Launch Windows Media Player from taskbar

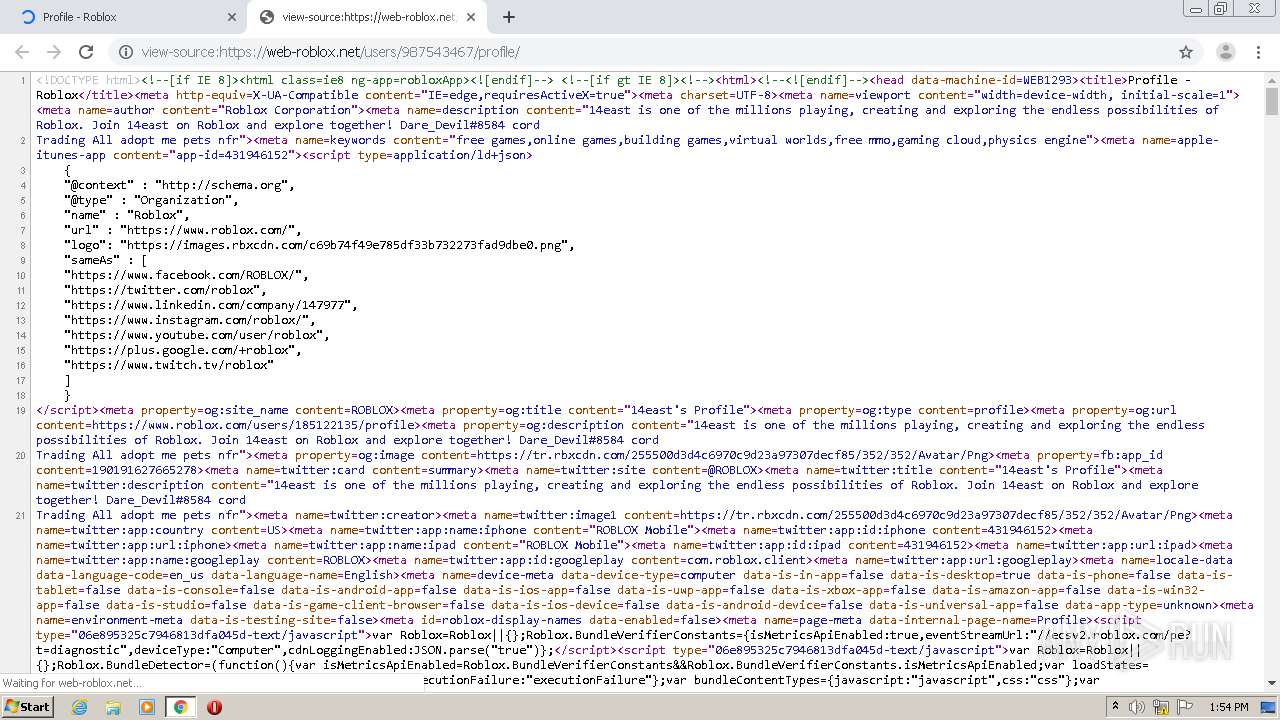pyautogui.click(x=147, y=707)
